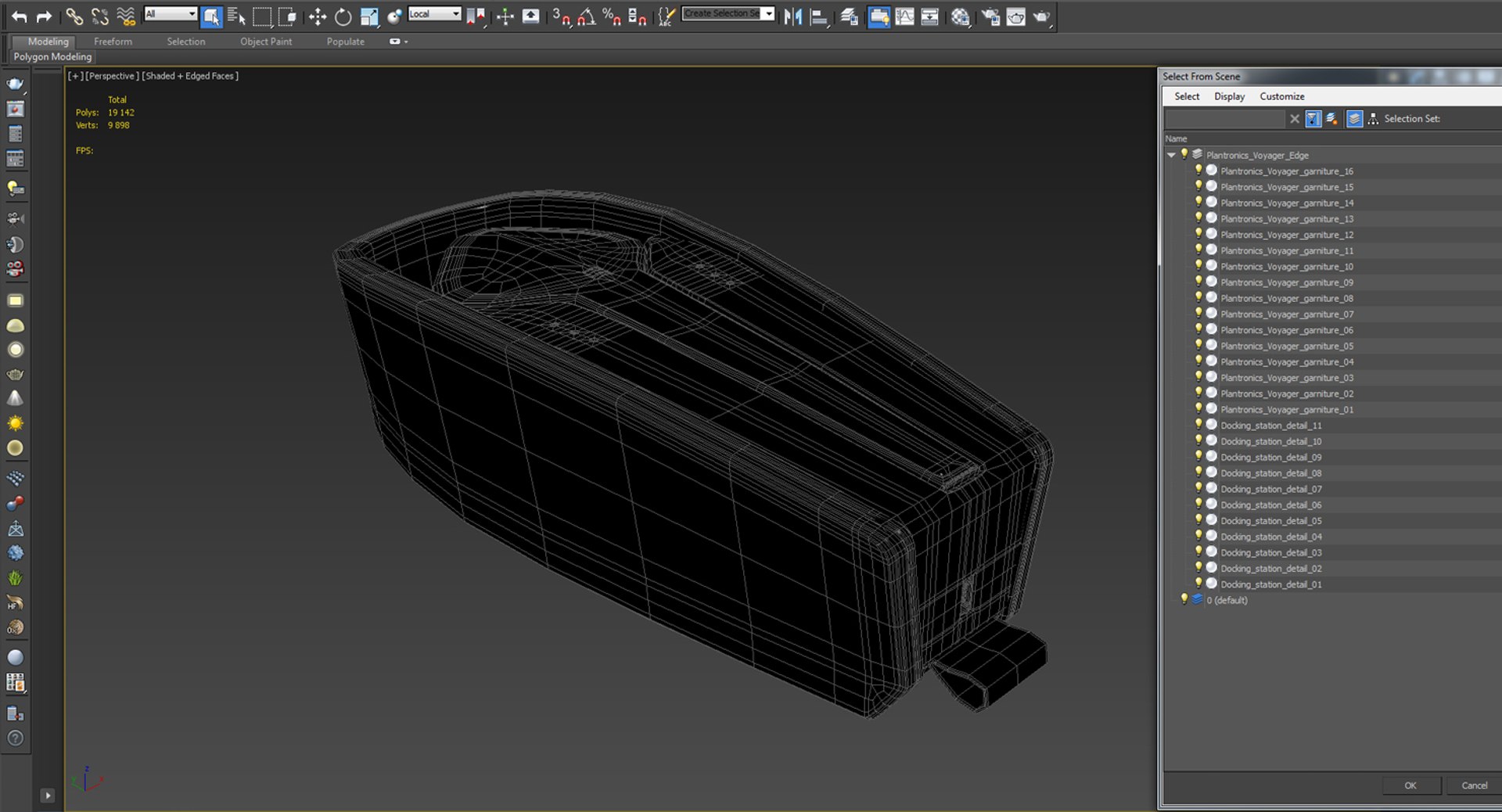Click the Redo arrow in the main toolbar
The image size is (1502, 812).
pos(45,16)
